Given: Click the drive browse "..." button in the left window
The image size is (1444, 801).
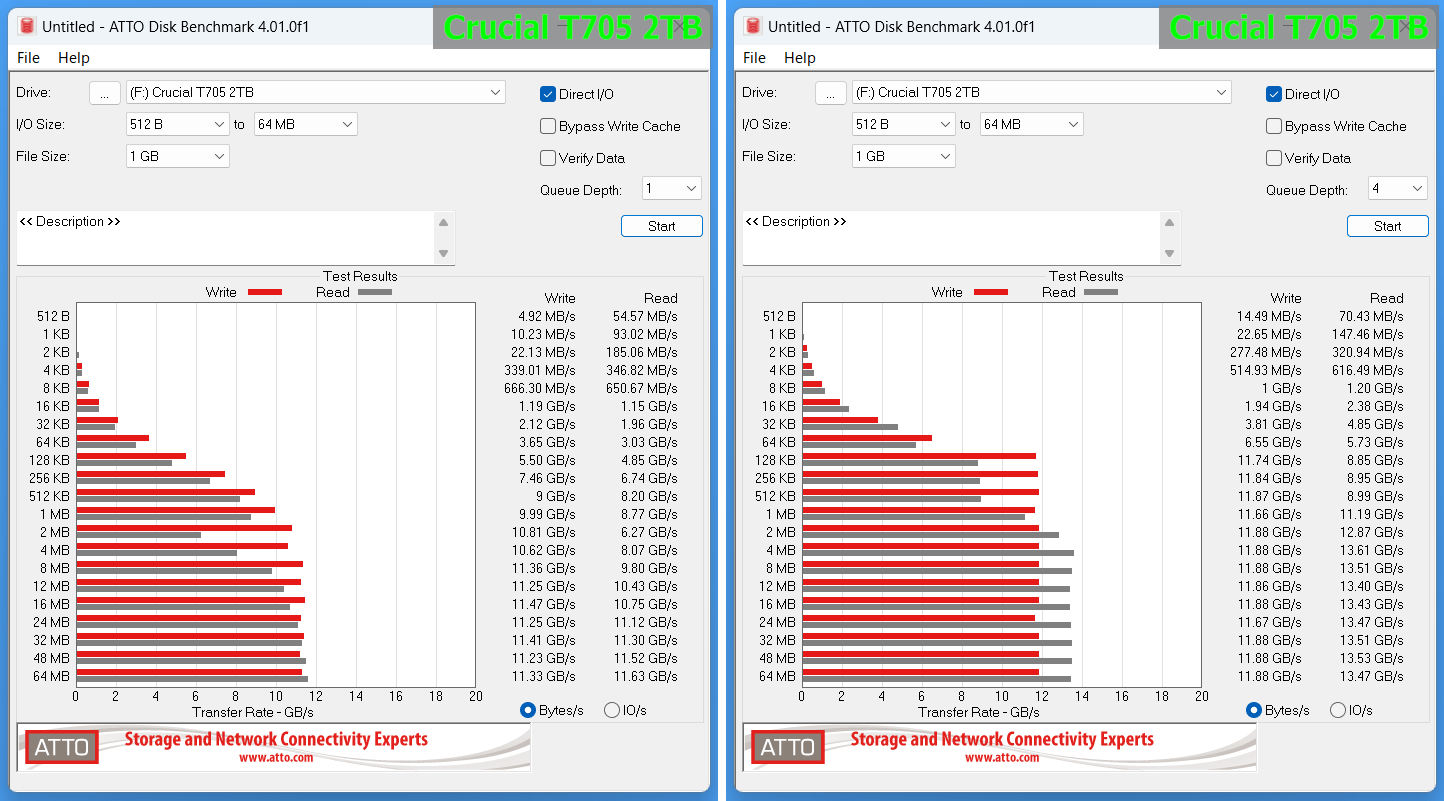Looking at the screenshot, I should pyautogui.click(x=105, y=93).
